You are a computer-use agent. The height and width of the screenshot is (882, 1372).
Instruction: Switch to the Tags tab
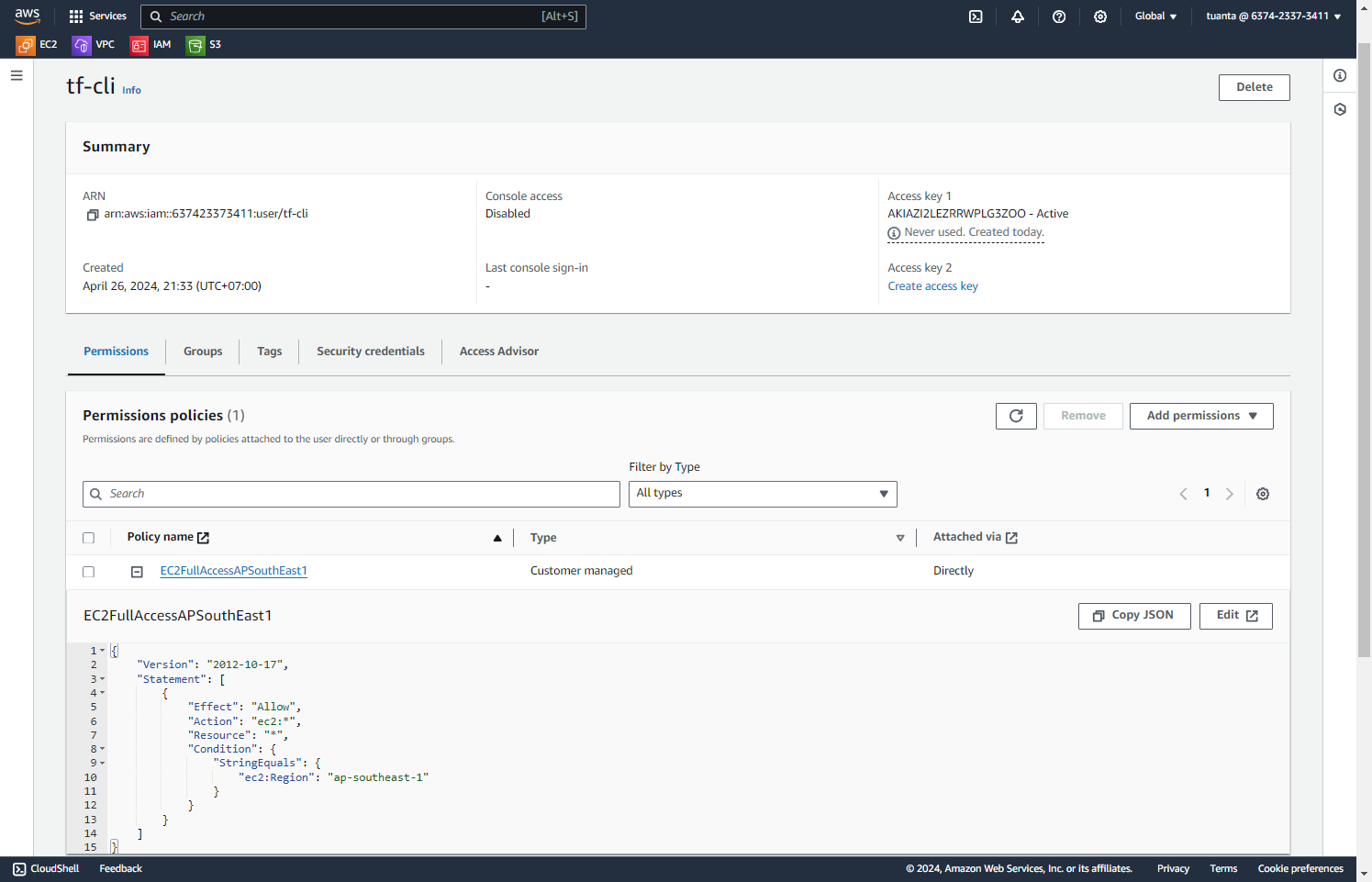click(269, 352)
